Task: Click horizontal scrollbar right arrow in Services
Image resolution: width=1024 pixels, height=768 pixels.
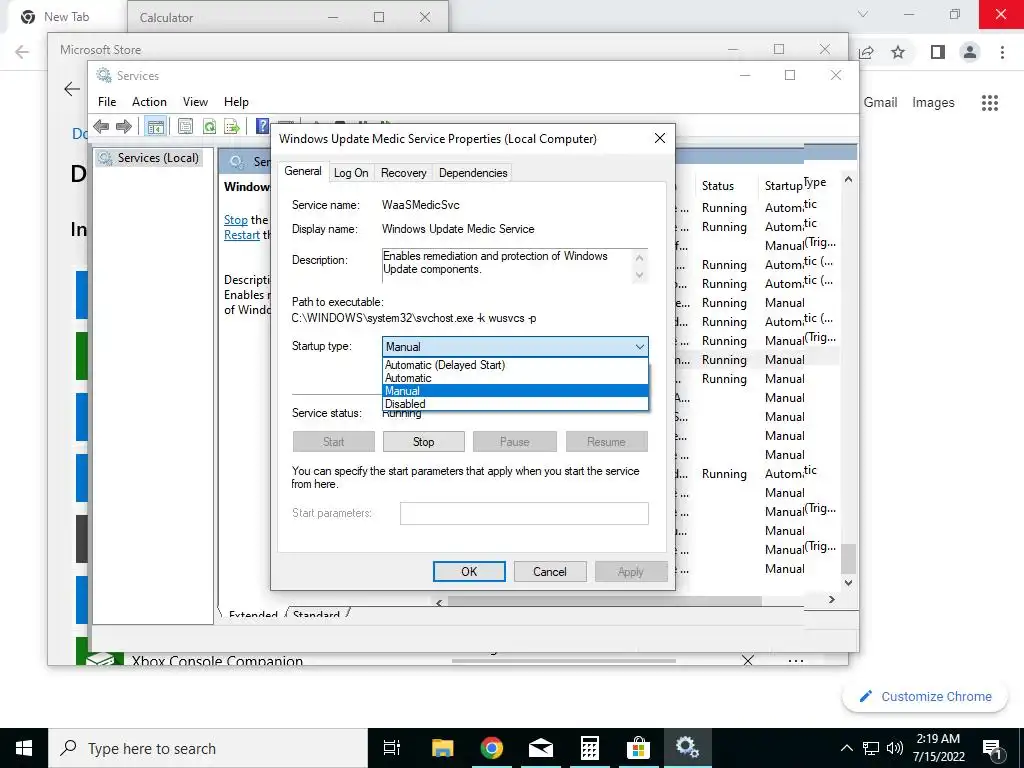Action: [x=831, y=599]
